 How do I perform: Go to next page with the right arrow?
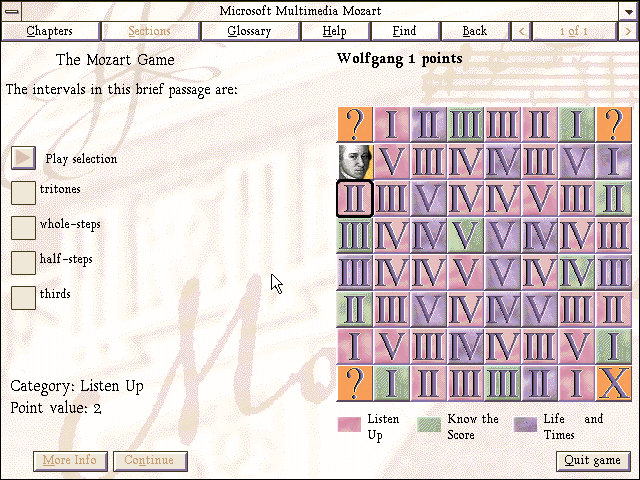click(x=628, y=31)
